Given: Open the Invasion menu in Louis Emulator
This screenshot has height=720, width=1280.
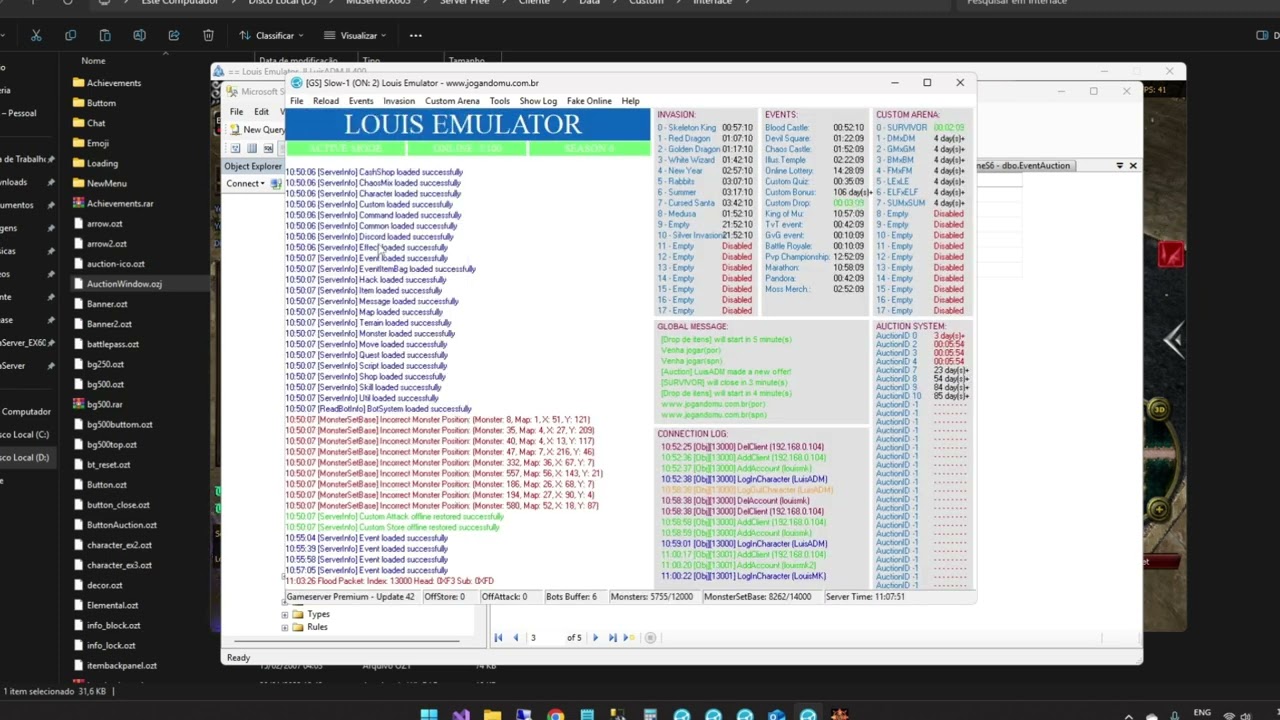Looking at the screenshot, I should tap(398, 101).
